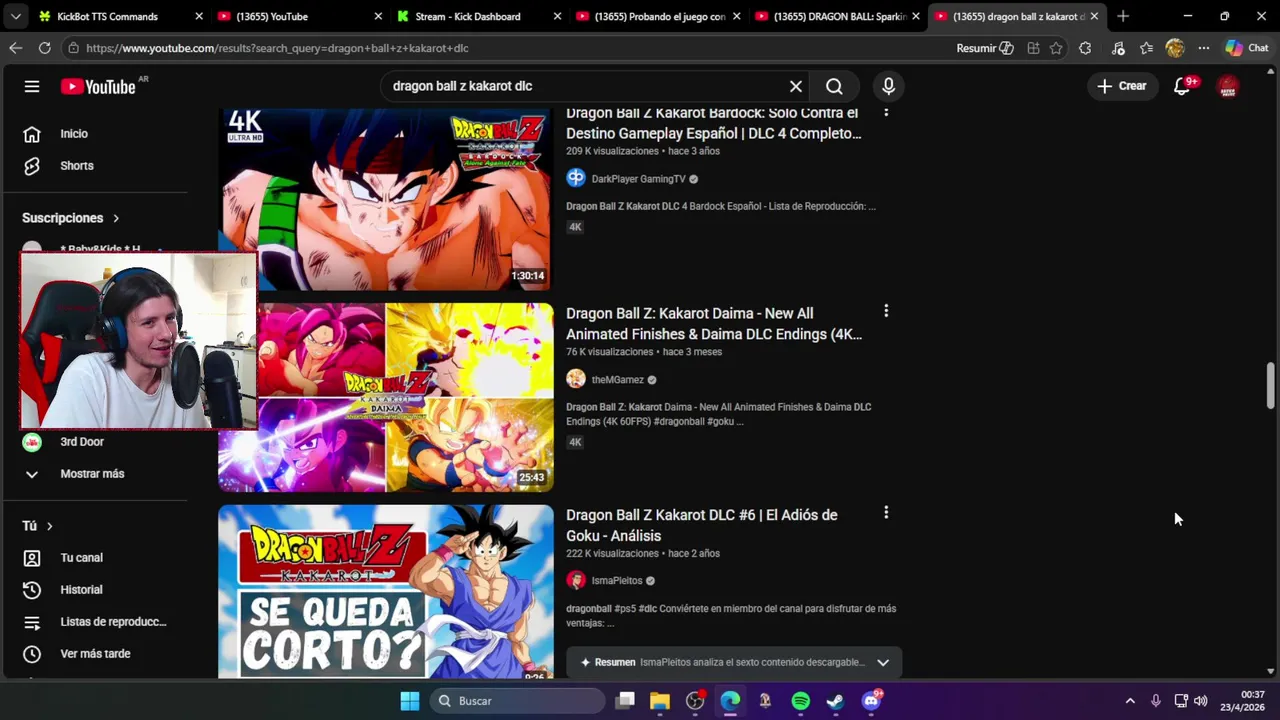
Task: Open Spotify from the taskbar
Action: 801,701
